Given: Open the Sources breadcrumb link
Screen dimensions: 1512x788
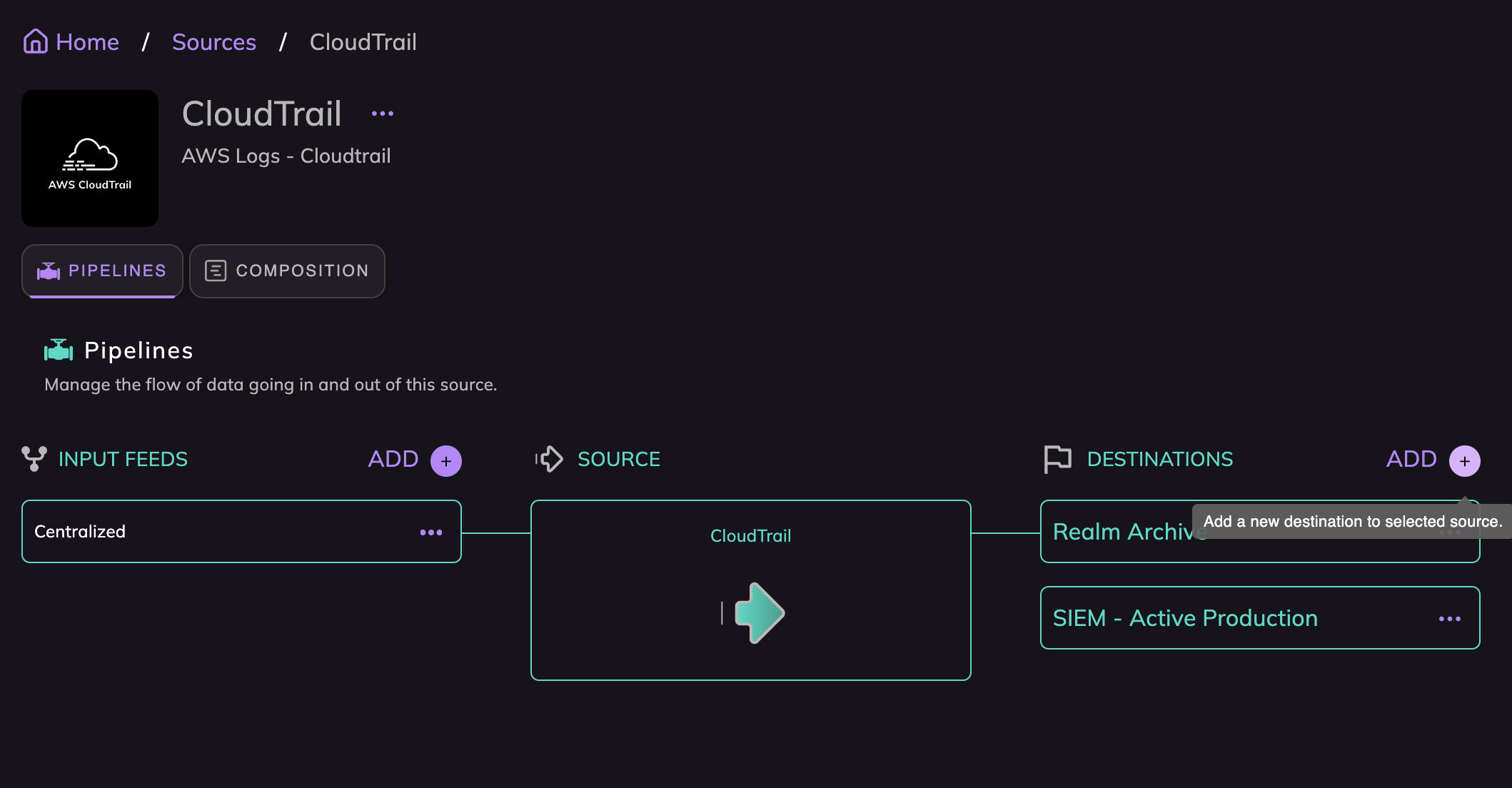Looking at the screenshot, I should [214, 42].
